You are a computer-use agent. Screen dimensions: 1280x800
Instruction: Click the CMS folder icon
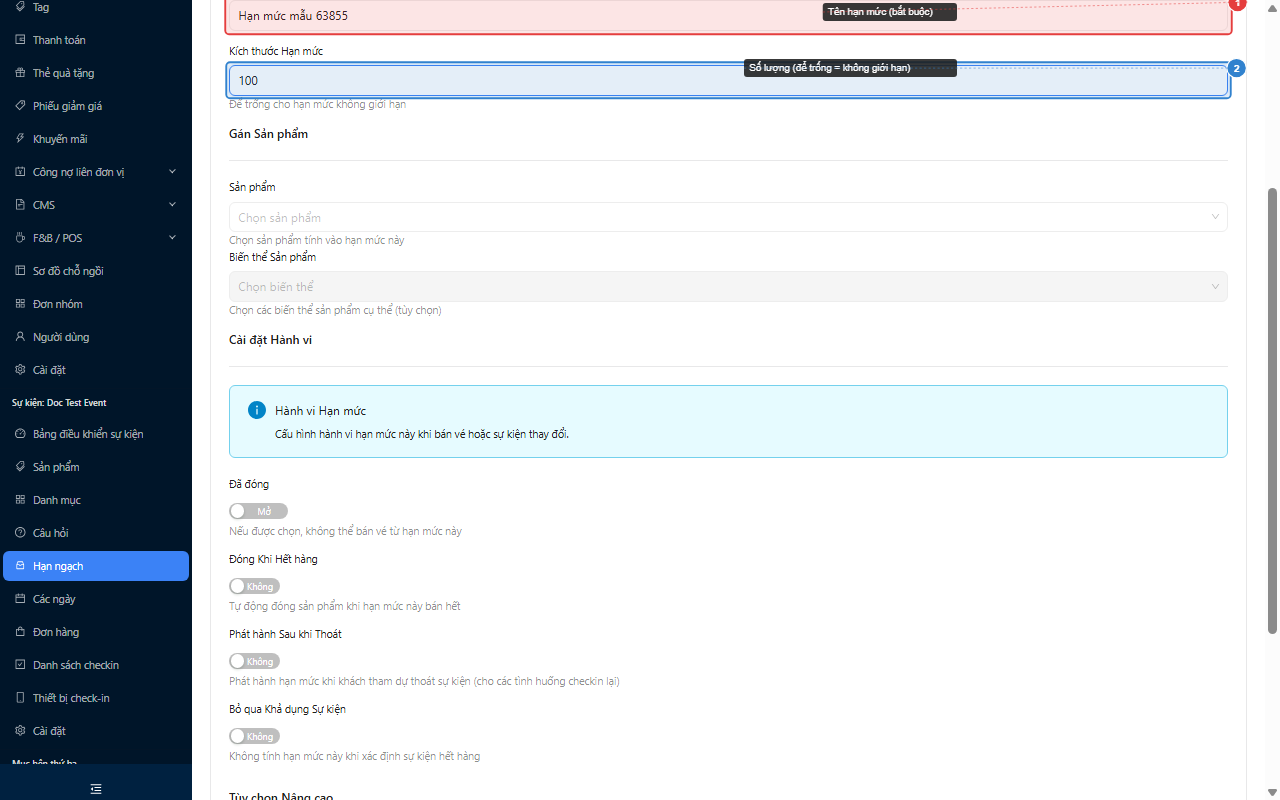click(x=20, y=205)
